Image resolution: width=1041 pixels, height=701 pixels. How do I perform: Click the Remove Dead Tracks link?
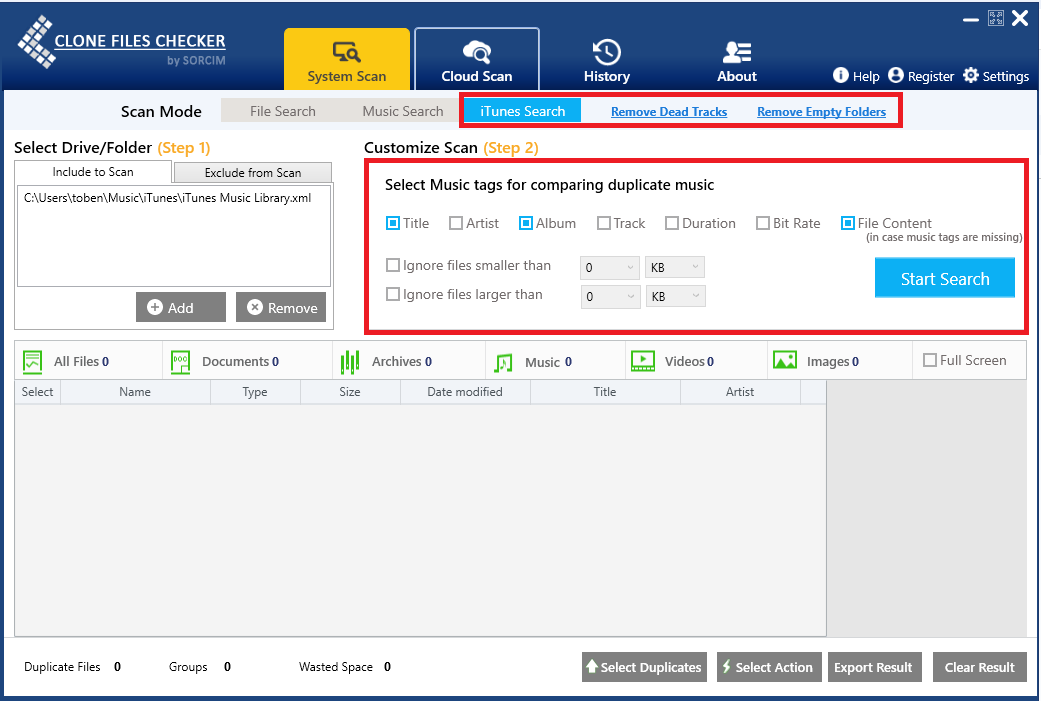tap(669, 112)
